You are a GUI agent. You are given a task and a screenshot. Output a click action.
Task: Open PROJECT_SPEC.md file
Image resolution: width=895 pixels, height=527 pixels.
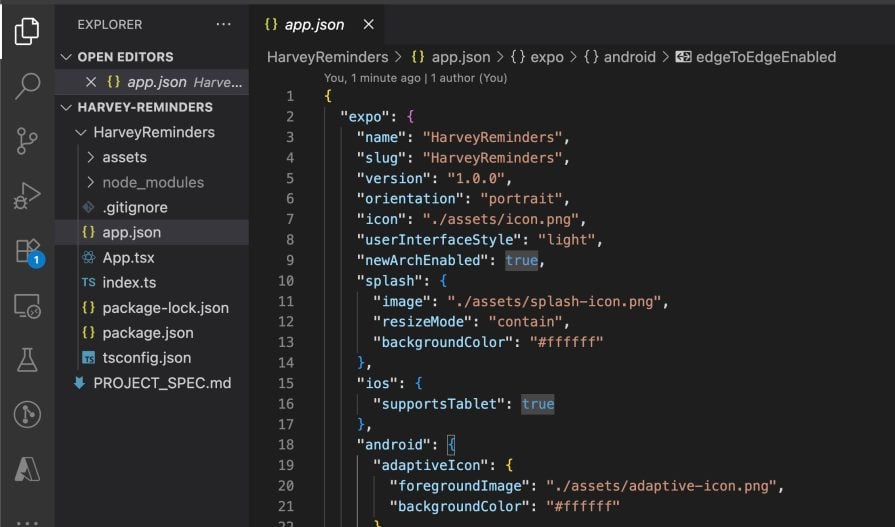point(162,382)
